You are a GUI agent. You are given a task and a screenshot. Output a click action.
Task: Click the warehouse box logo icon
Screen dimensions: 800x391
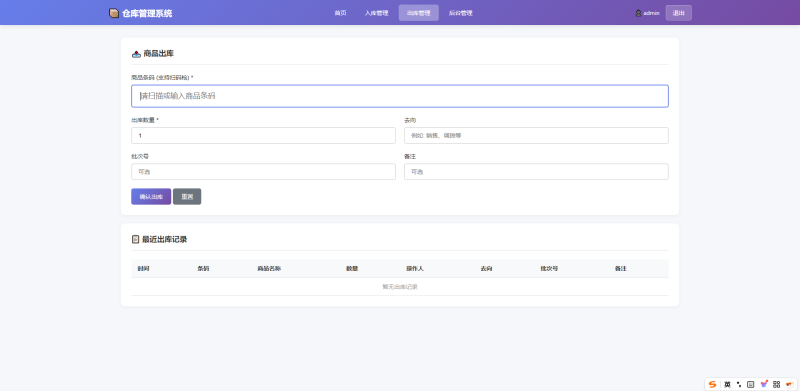(x=114, y=13)
